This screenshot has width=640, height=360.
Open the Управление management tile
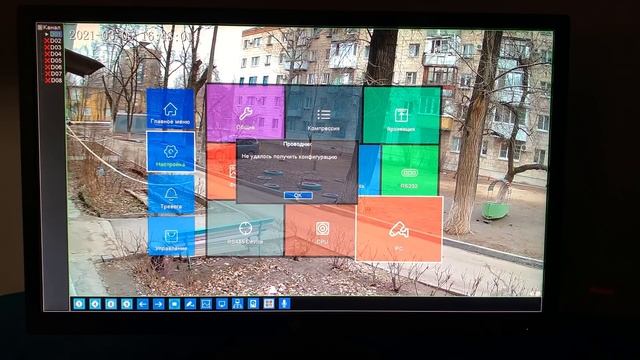tap(171, 236)
